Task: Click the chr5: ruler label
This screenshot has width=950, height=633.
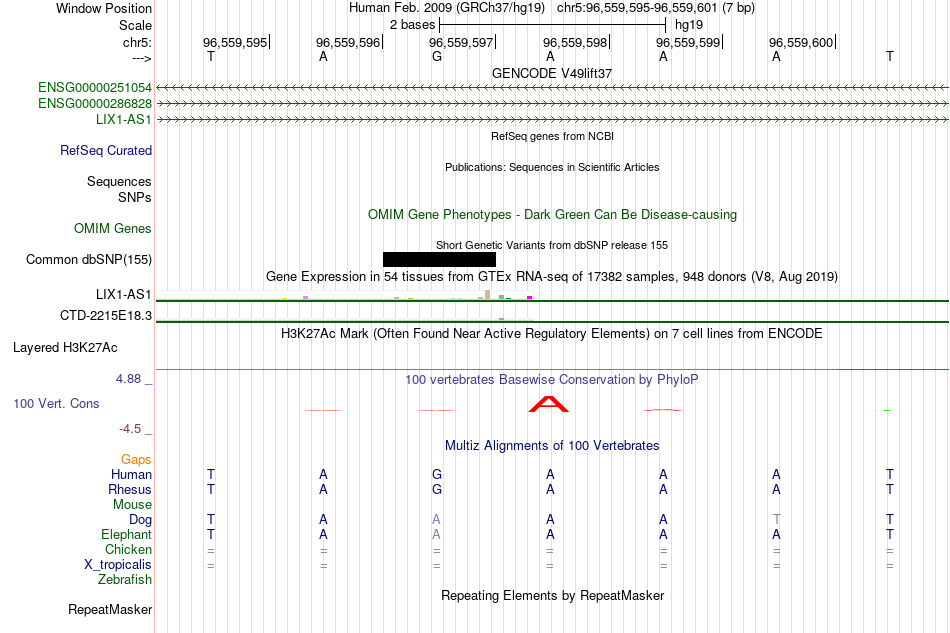Action: [x=138, y=42]
